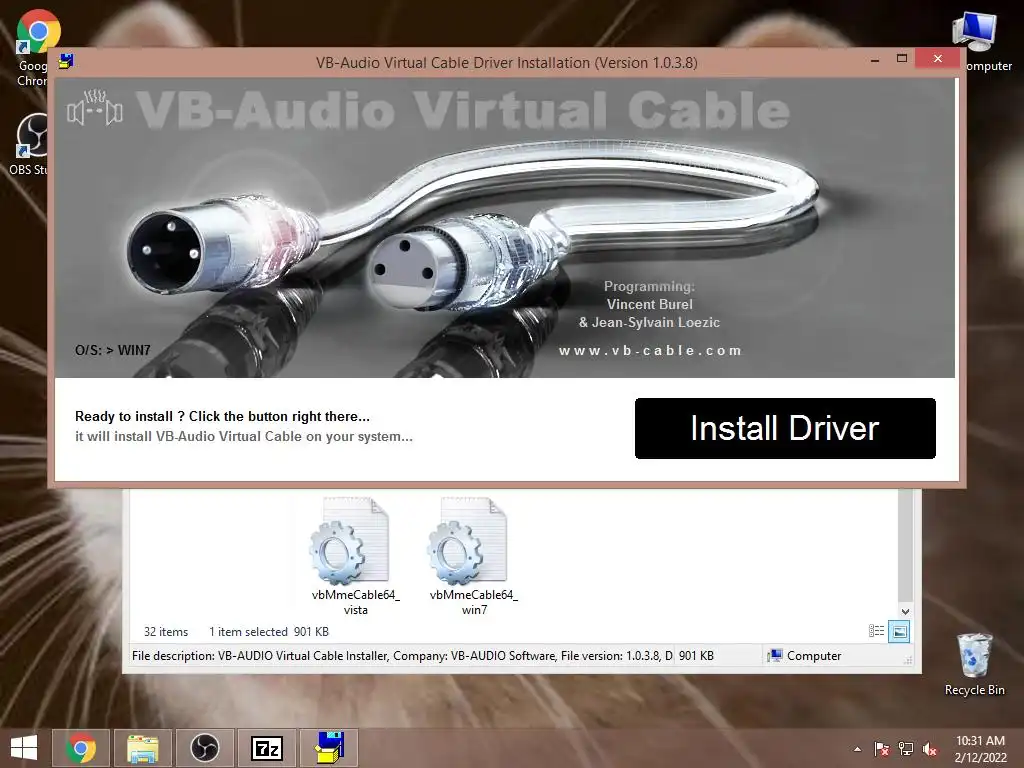This screenshot has width=1024, height=768.
Task: Open Action Center flag icon
Action: pyautogui.click(x=881, y=749)
